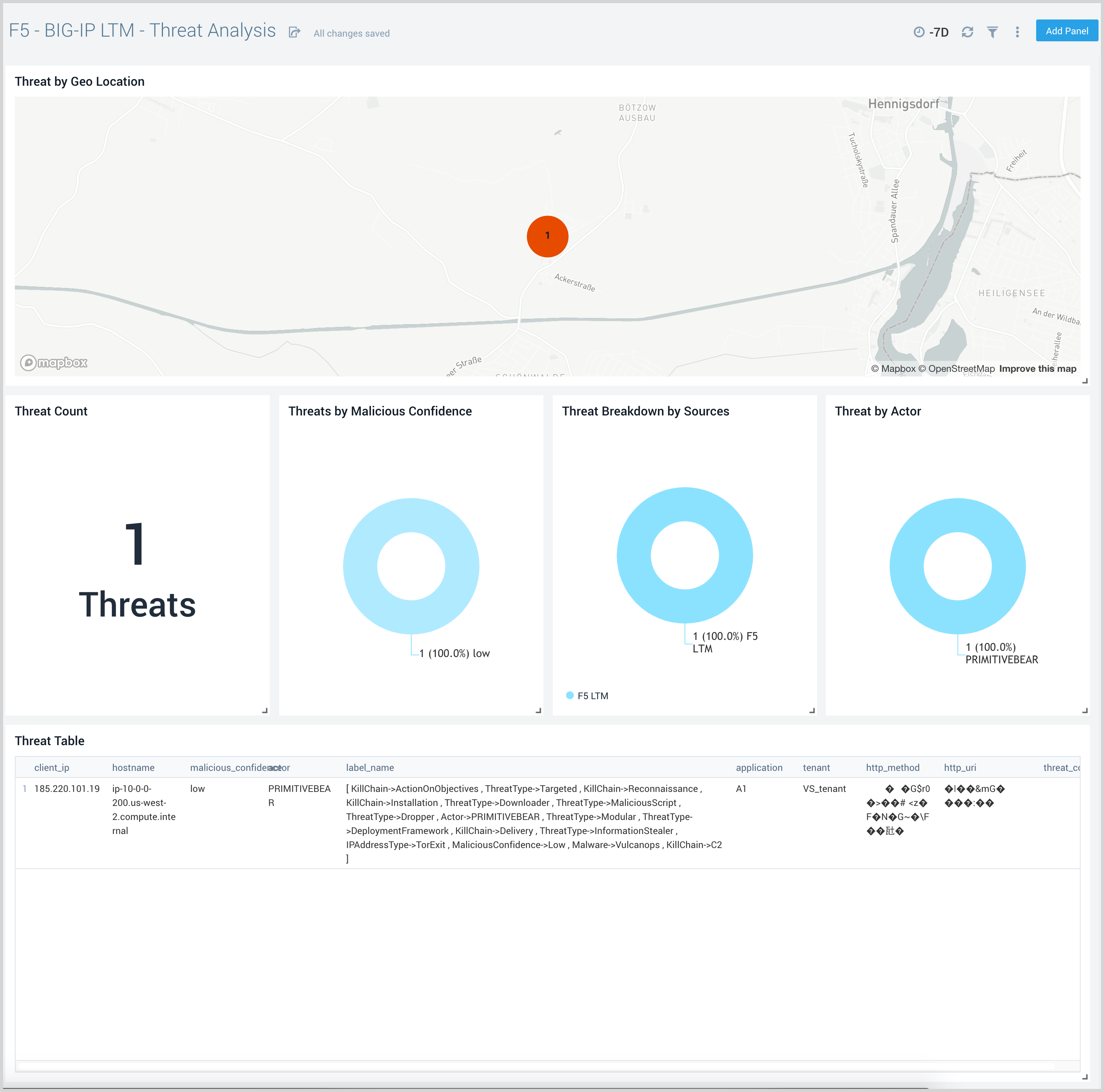Open the clock time range icon
The image size is (1104, 1092).
click(920, 32)
